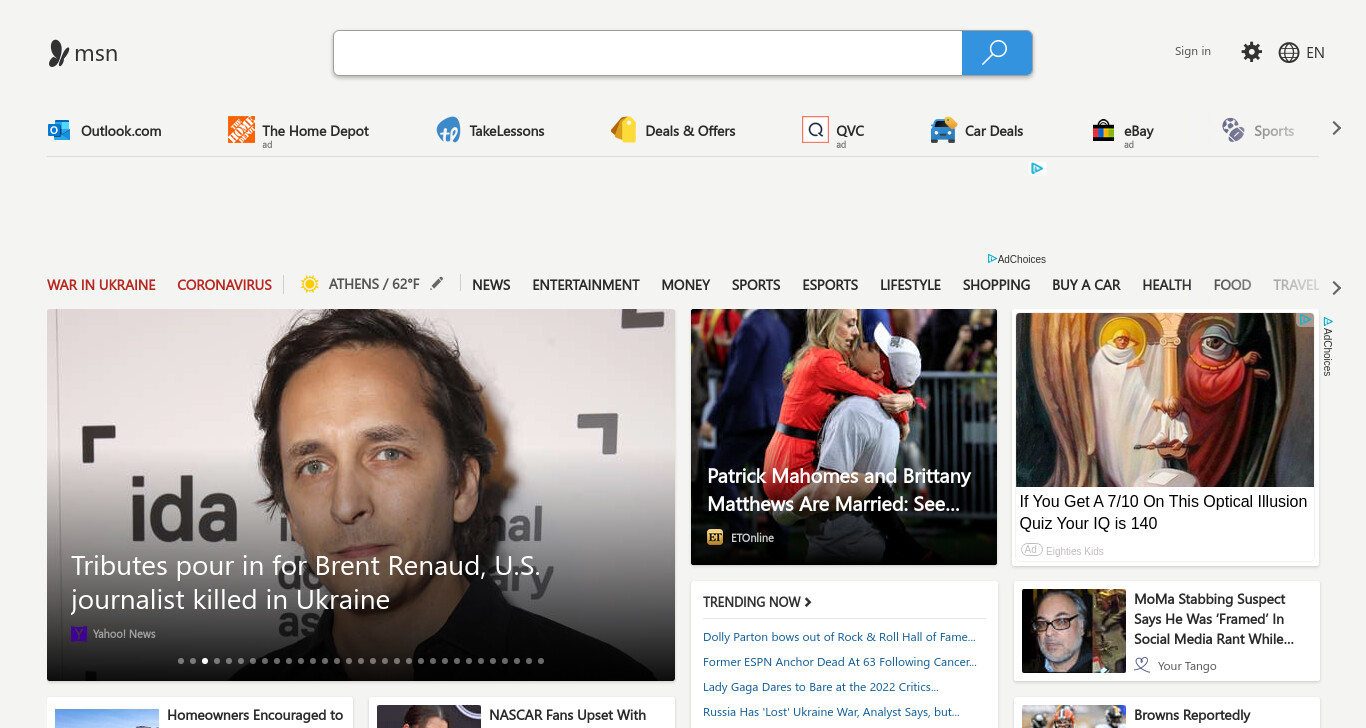Click the Deals & Offers shortcut label
The width and height of the screenshot is (1366, 728).
click(x=690, y=131)
